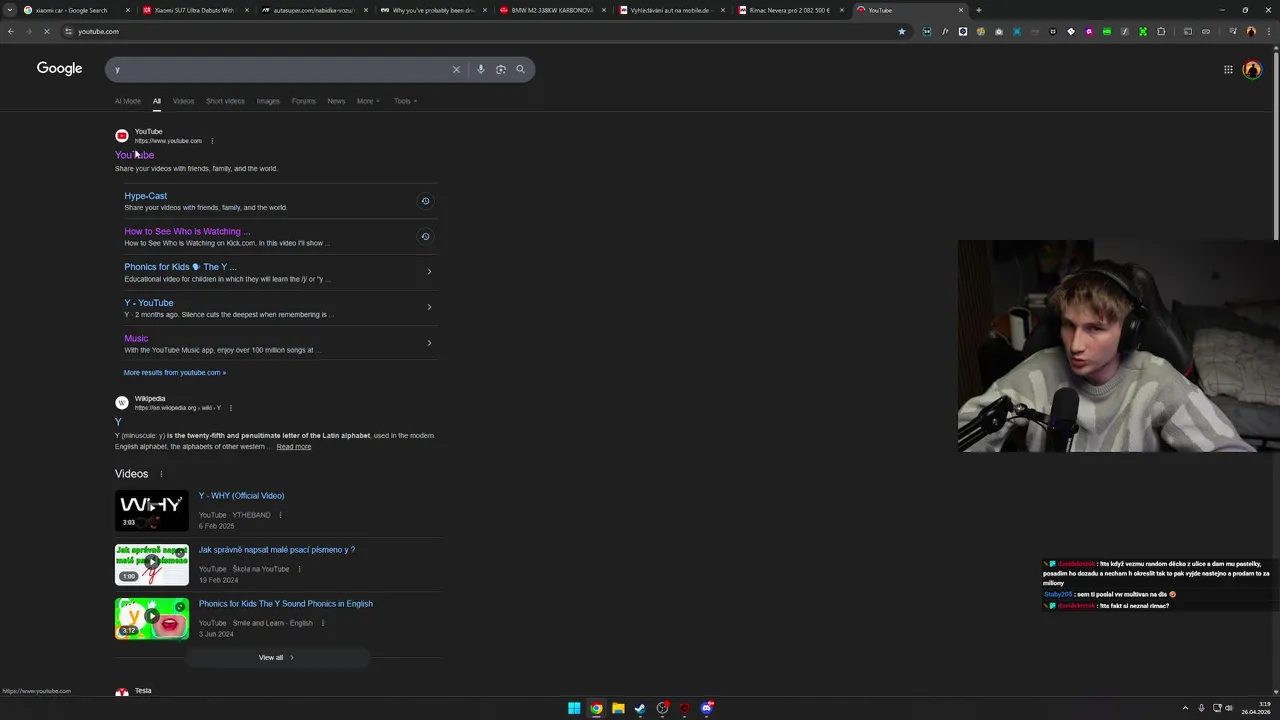This screenshot has width=1280, height=720.
Task: Open Videos section options menu
Action: click(161, 474)
